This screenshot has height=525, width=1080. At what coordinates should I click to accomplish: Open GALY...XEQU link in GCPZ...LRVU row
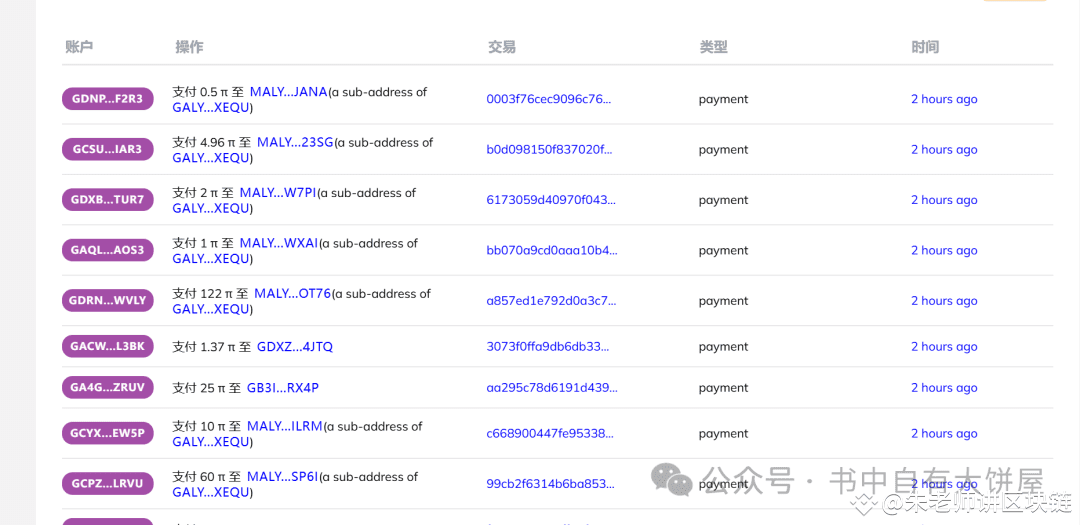211,492
